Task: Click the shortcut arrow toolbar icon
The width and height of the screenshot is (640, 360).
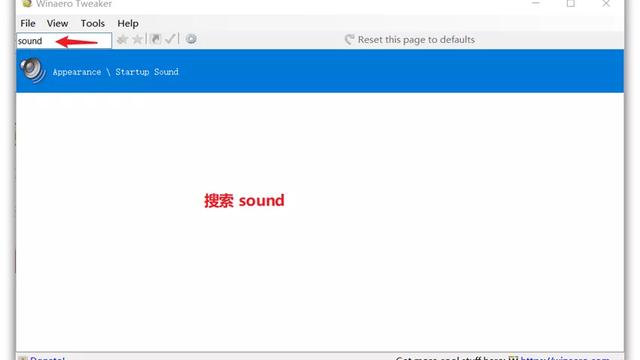Action: 156,39
